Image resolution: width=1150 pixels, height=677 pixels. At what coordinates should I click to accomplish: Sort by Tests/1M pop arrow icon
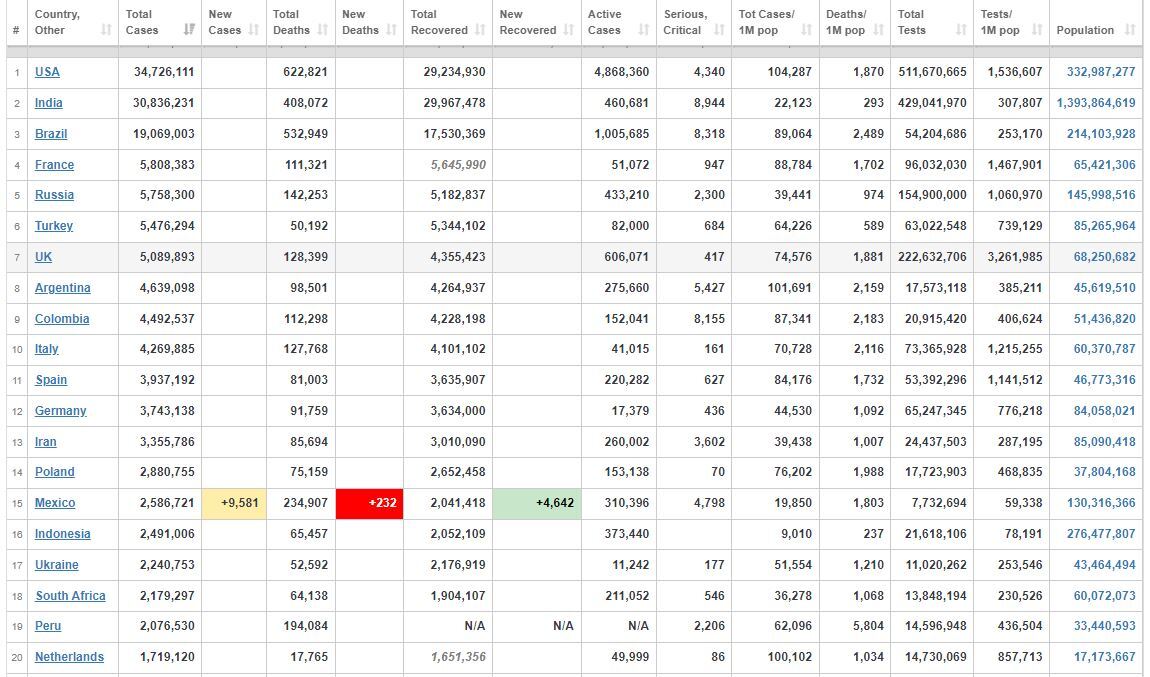pos(1037,30)
